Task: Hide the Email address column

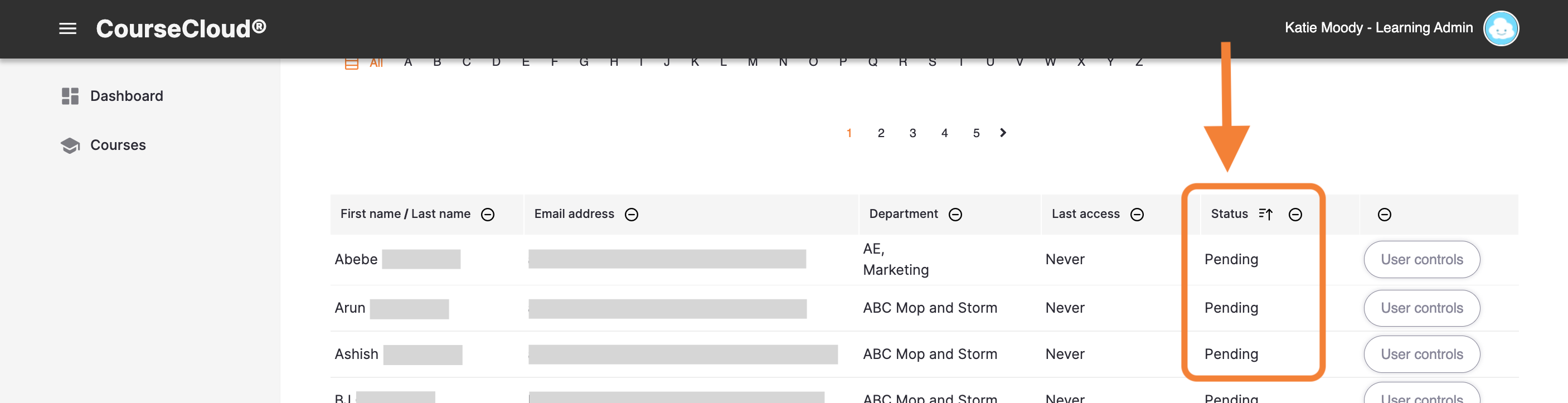Action: (x=631, y=214)
